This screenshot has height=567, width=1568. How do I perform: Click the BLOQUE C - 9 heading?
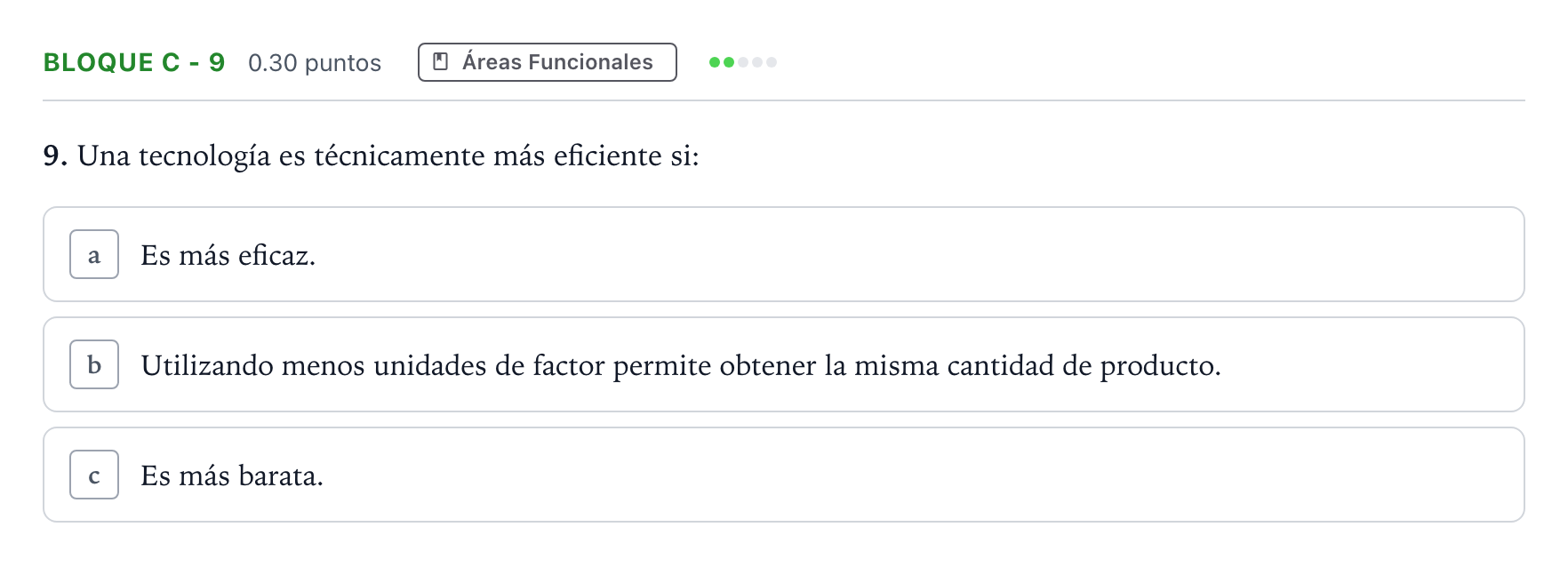pyautogui.click(x=134, y=62)
